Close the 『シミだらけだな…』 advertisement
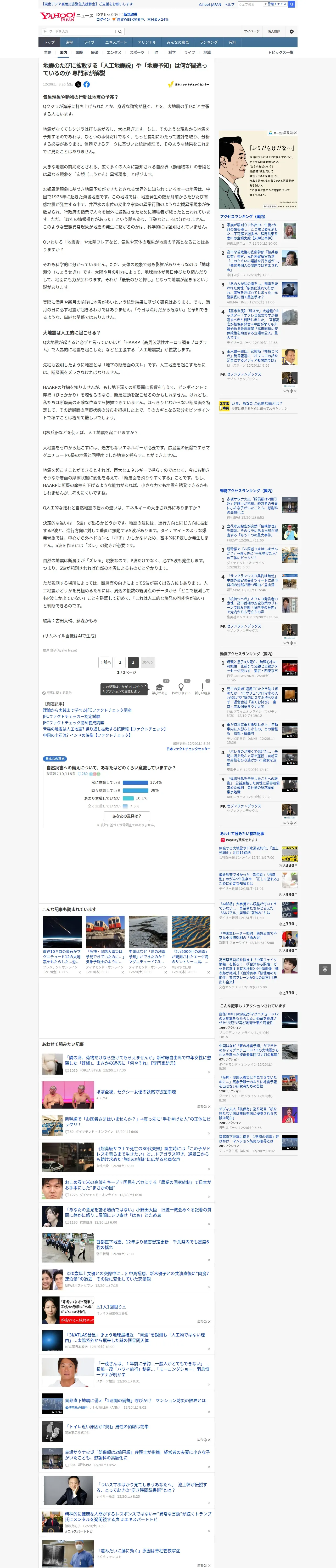This screenshot has width=336, height=1568. coord(295,133)
